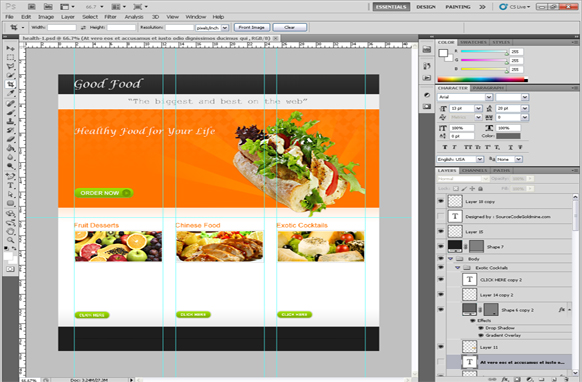
Task: Open the Filter menu
Action: (110, 17)
